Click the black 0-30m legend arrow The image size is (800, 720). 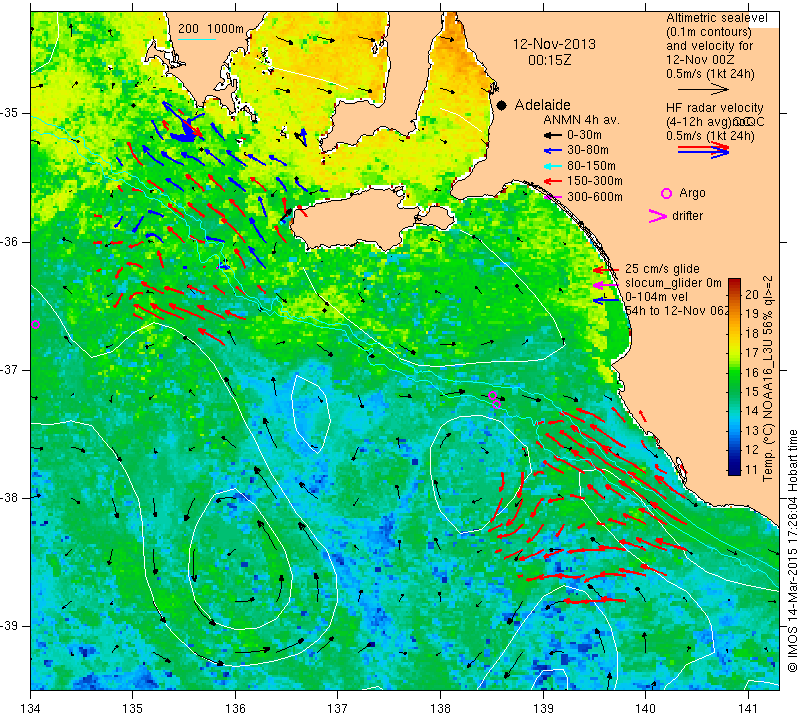click(553, 135)
